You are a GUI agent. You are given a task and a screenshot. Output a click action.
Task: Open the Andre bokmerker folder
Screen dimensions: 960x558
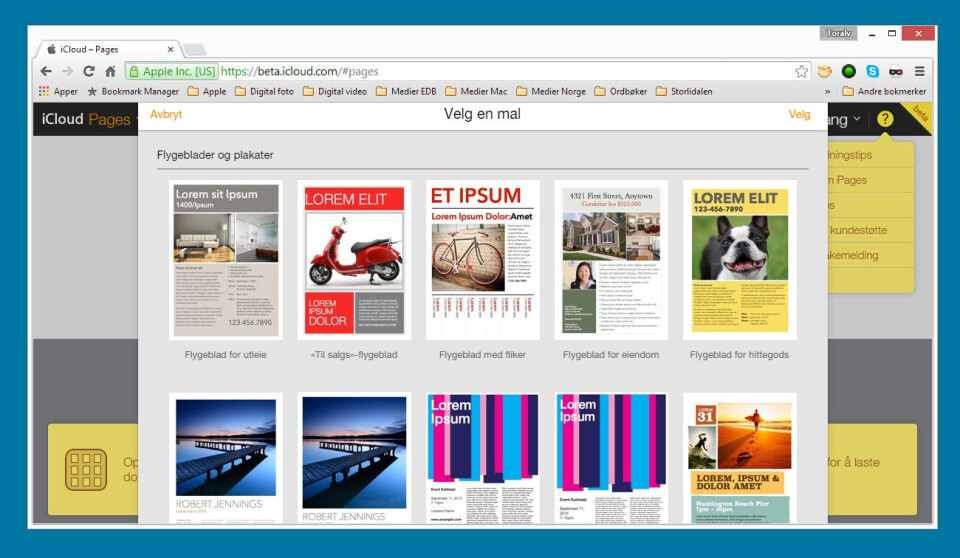(x=883, y=91)
